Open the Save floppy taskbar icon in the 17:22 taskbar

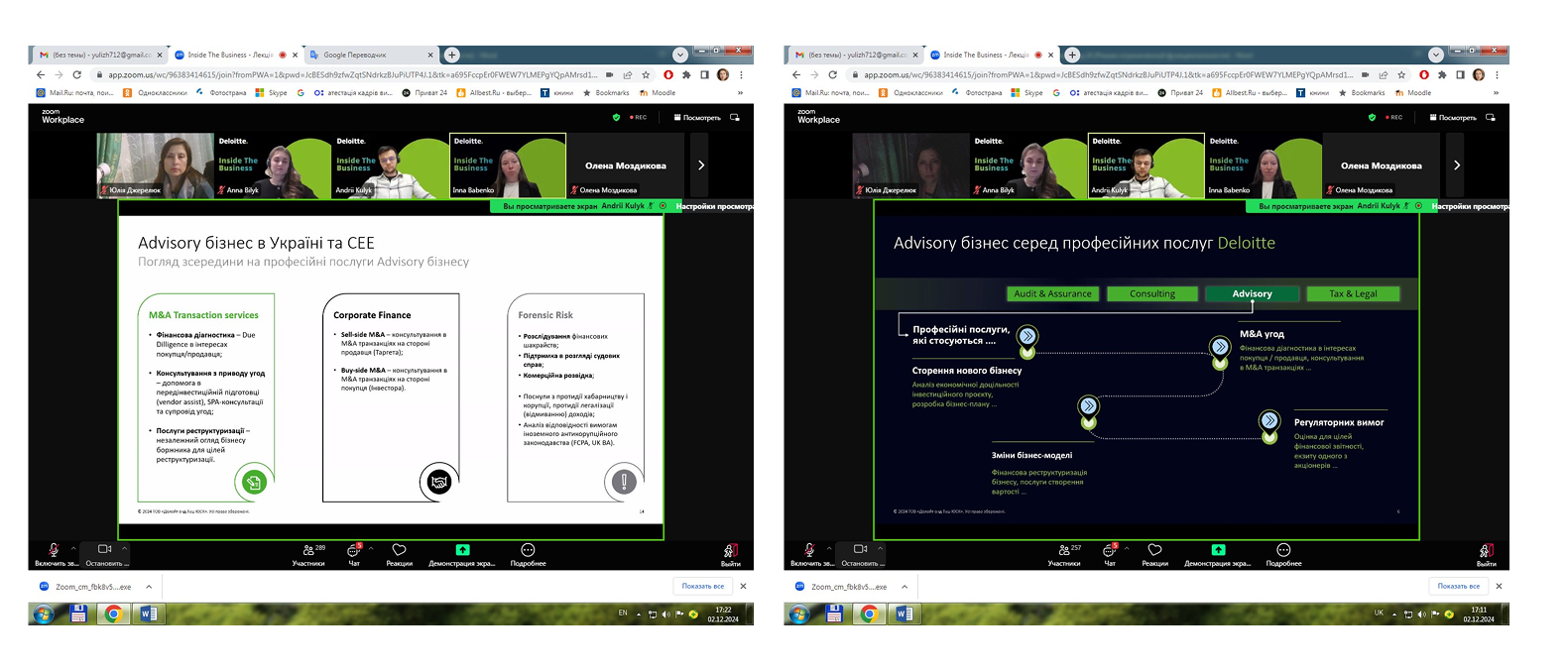[x=78, y=614]
